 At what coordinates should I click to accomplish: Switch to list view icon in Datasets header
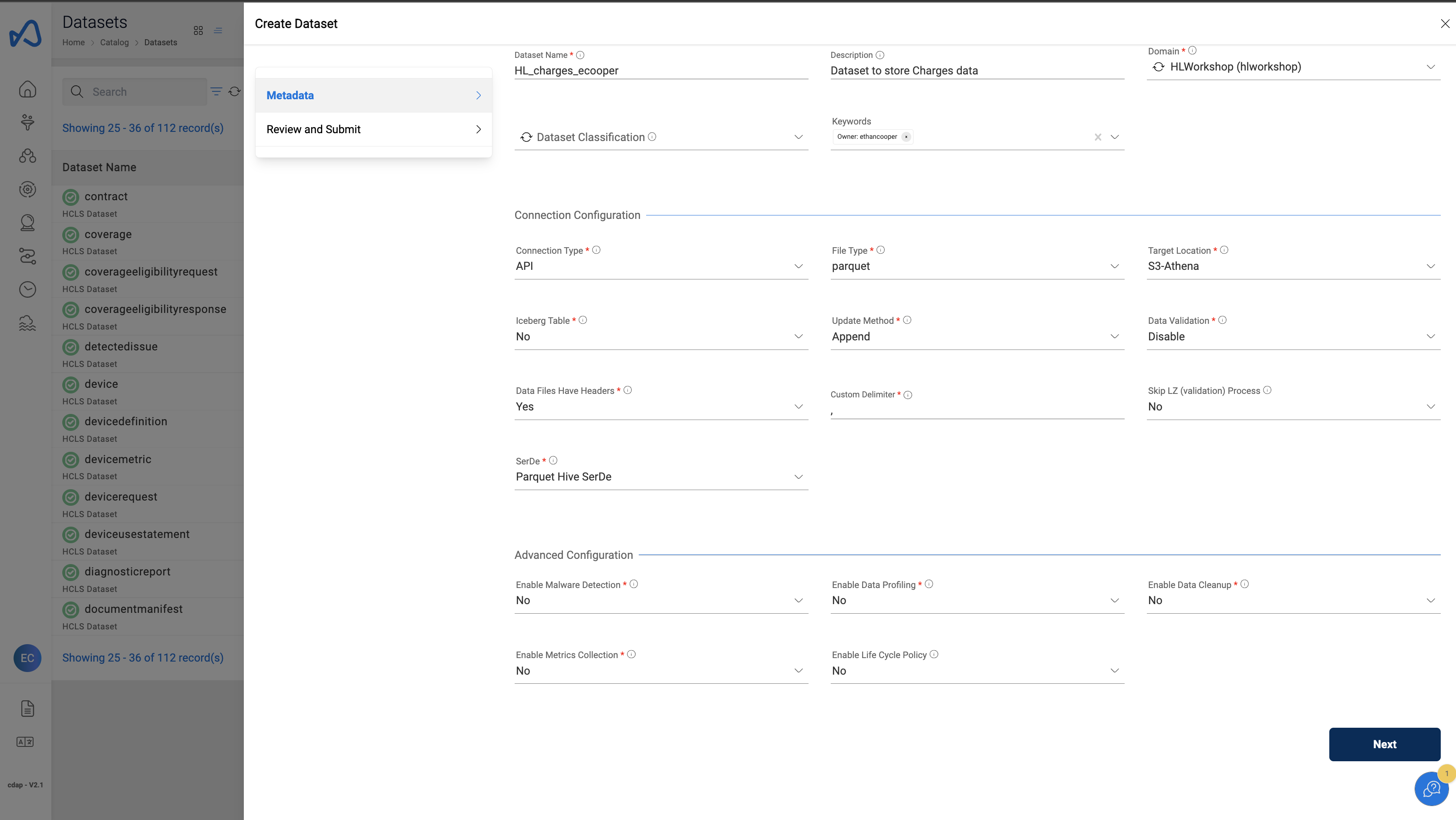pyautogui.click(x=218, y=30)
